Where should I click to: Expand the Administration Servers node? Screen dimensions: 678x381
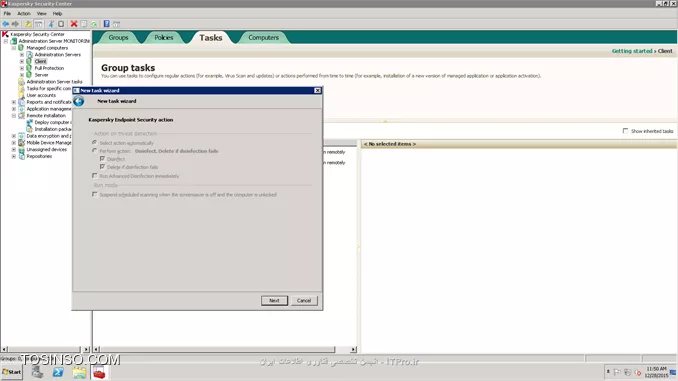[22, 54]
